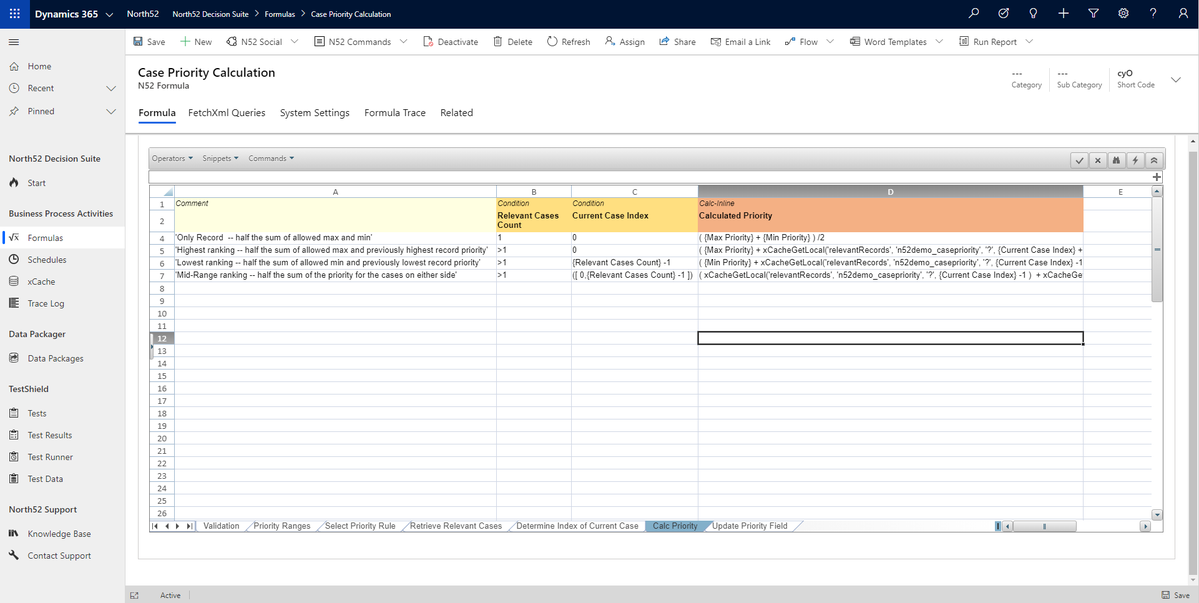The width and height of the screenshot is (1199, 603).
Task: Expand the Run Report dropdown arrow
Action: coord(1029,42)
